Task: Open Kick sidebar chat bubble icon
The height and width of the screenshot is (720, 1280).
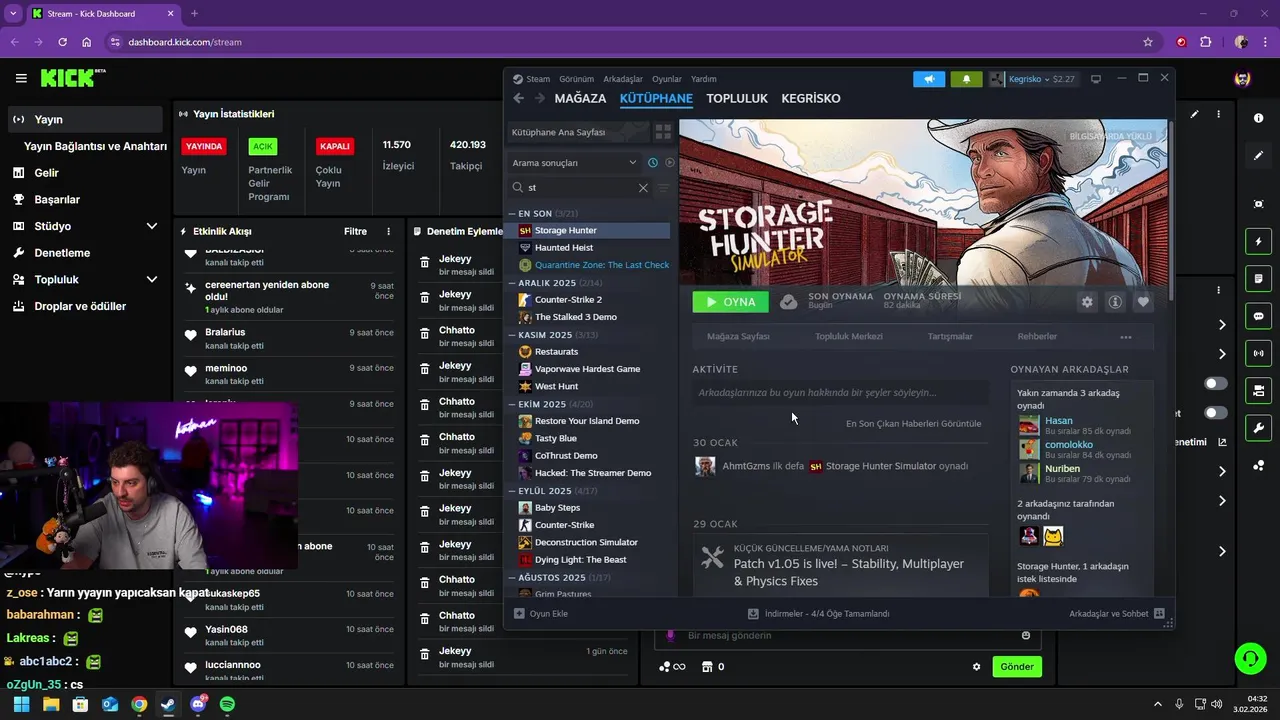Action: [x=1258, y=316]
